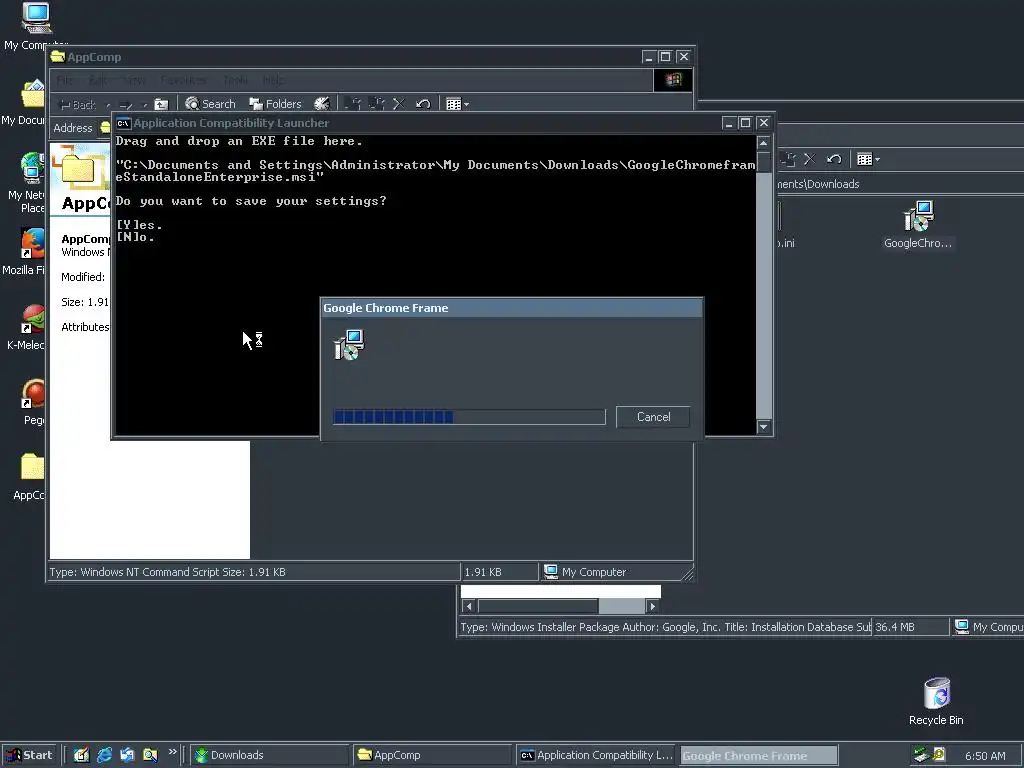Open the Forward history dropdown arrow in AppComp
This screenshot has width=1024, height=768.
[x=144, y=104]
